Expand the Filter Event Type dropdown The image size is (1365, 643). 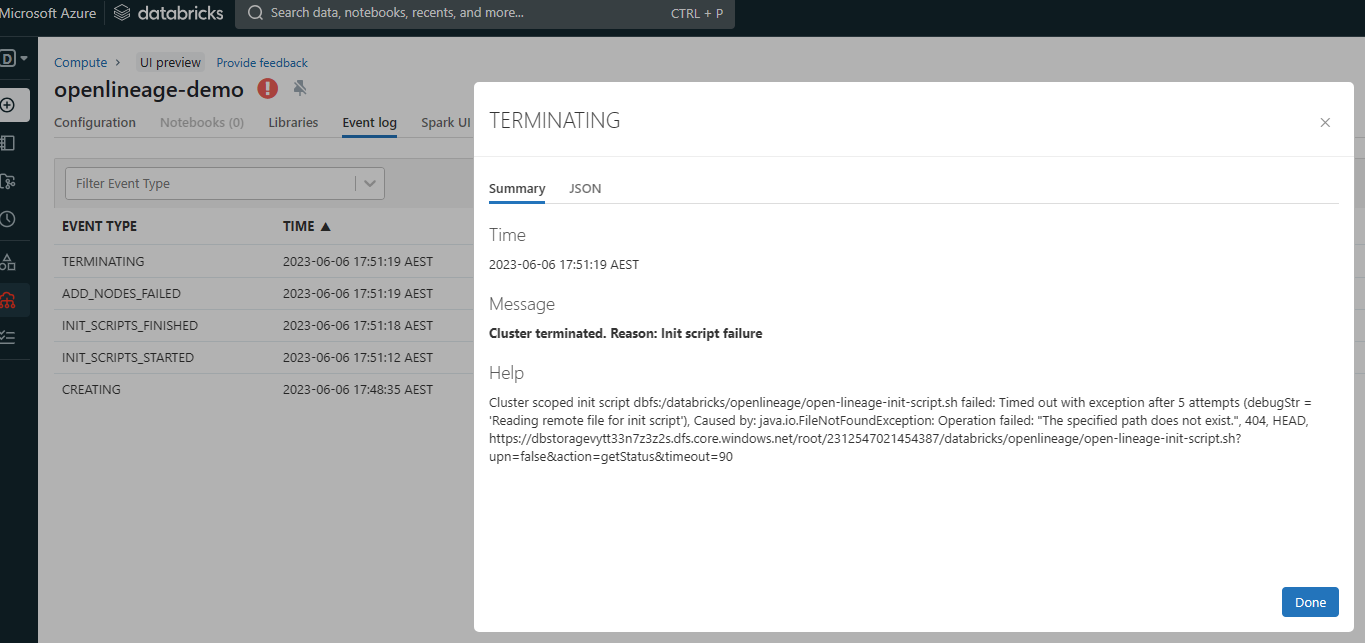[224, 183]
